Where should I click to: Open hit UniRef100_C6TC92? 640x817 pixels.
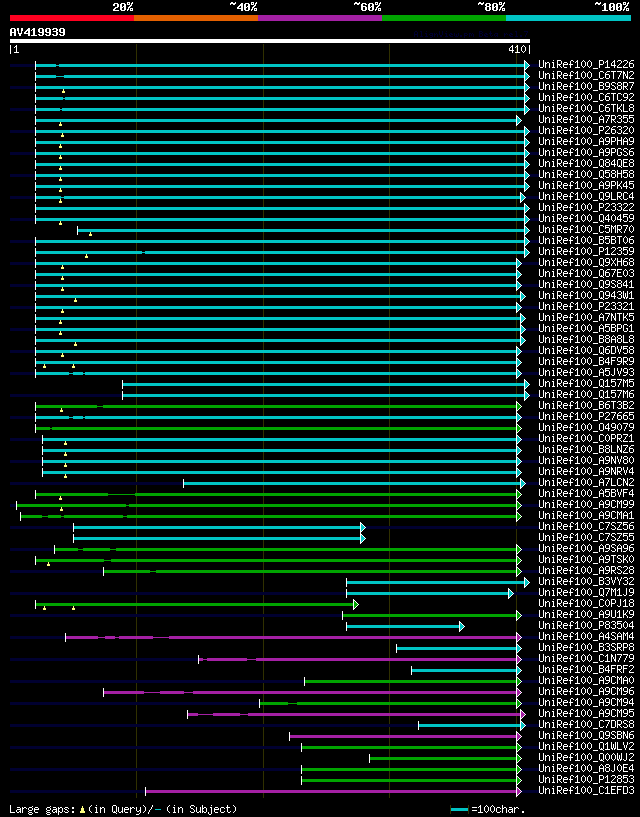point(586,97)
